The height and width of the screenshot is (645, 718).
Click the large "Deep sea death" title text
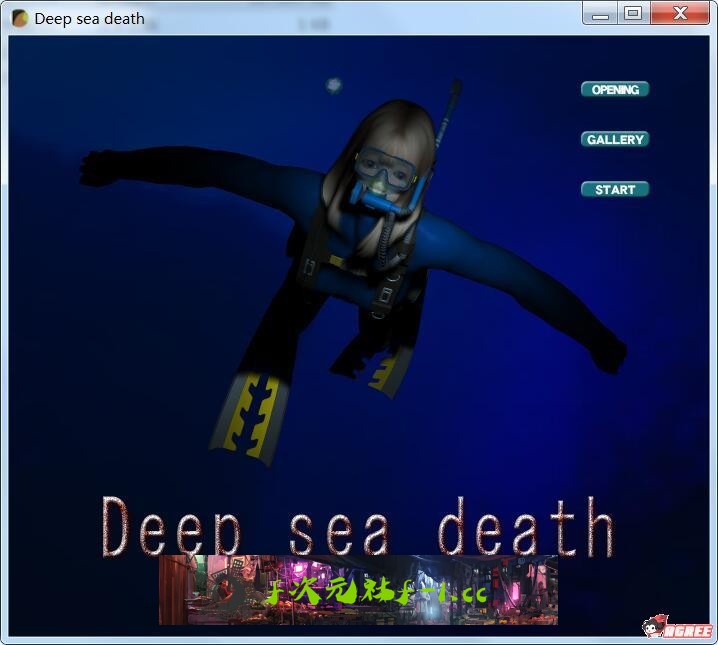coord(358,526)
